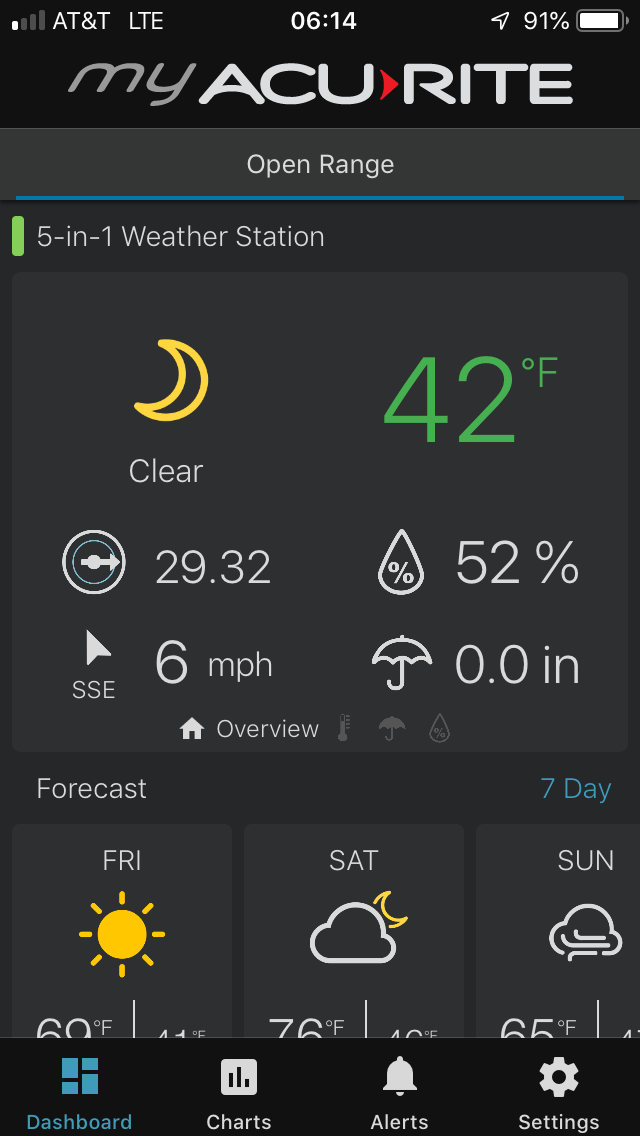Image resolution: width=640 pixels, height=1136 pixels.
Task: Tap the SSE wind direction arrow
Action: click(x=97, y=648)
